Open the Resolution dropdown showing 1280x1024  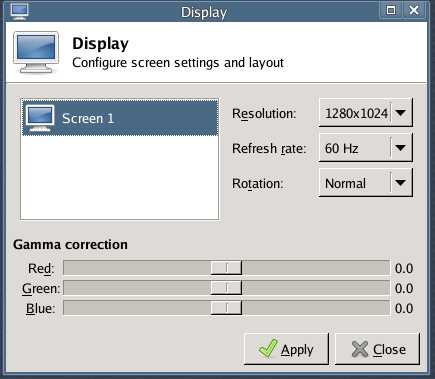click(366, 113)
